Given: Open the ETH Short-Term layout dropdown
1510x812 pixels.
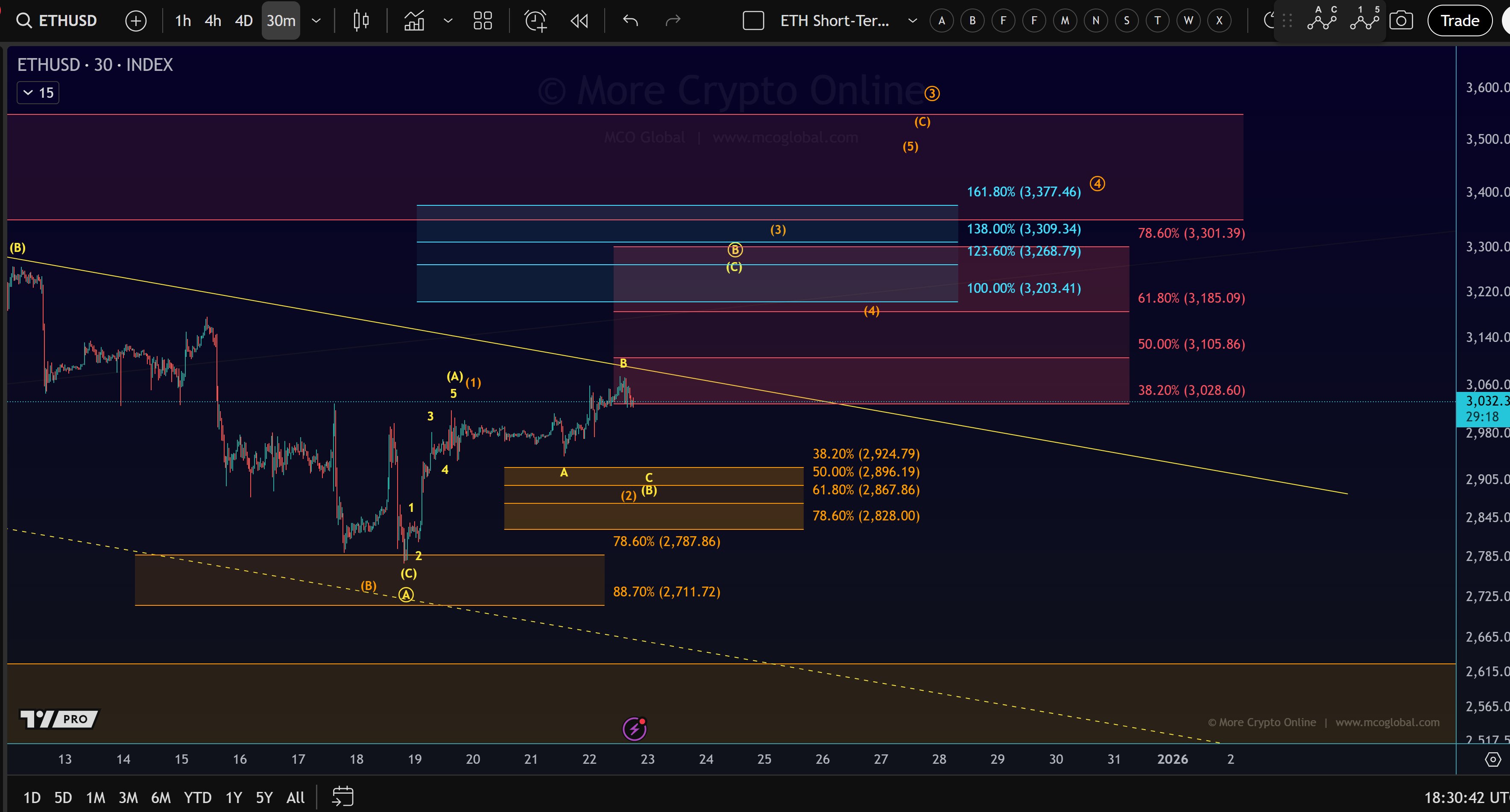Looking at the screenshot, I should coord(912,20).
